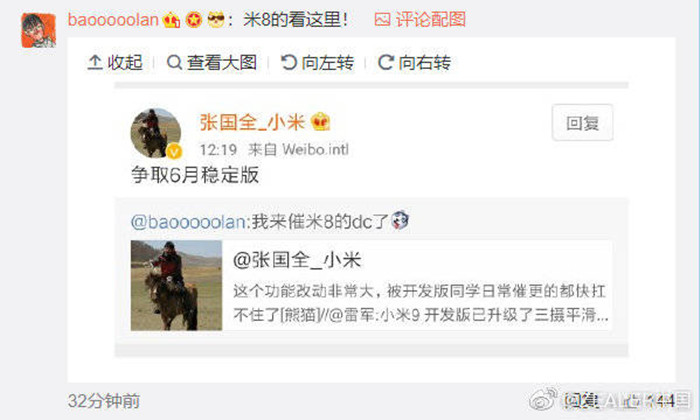Open the baooooolan username link at top
The image size is (700, 420).
pos(113,20)
